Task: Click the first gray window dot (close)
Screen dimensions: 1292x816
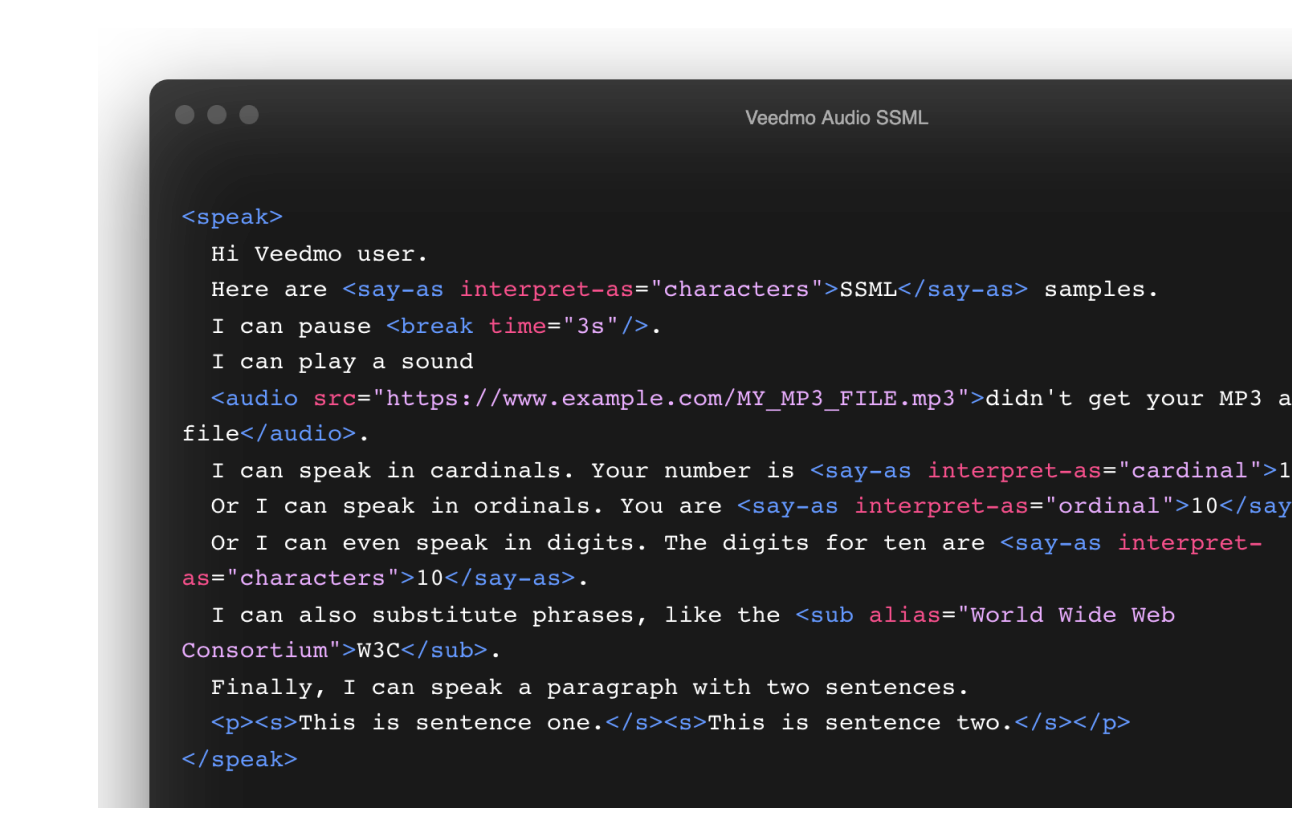Action: click(x=185, y=115)
